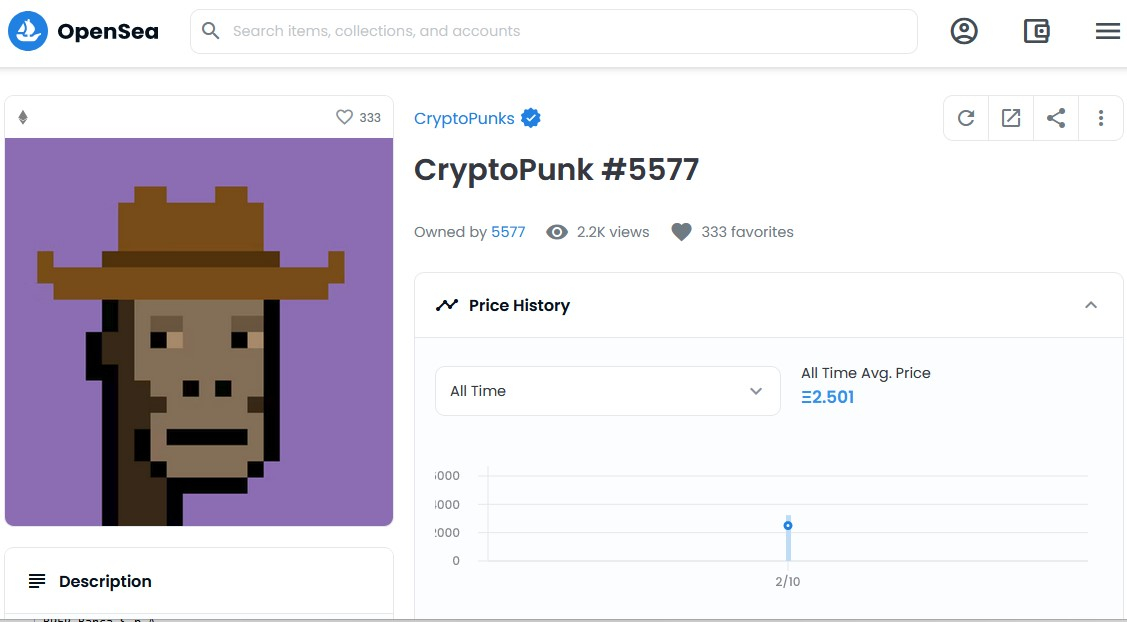
Task: Open the wallet icon
Action: 1037,31
